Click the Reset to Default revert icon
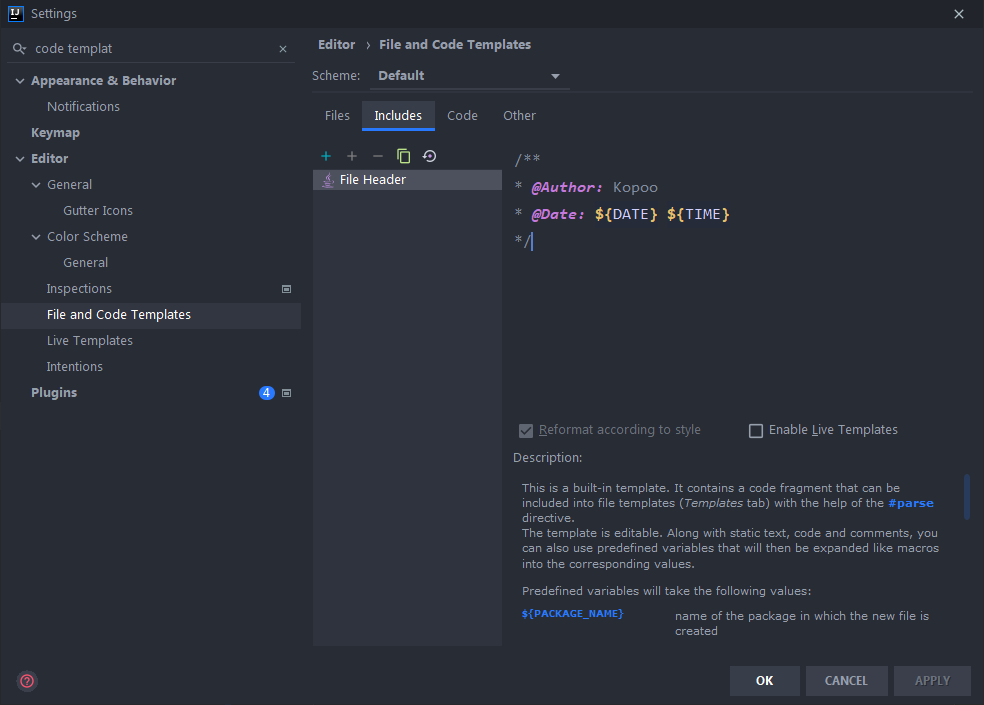 click(429, 156)
